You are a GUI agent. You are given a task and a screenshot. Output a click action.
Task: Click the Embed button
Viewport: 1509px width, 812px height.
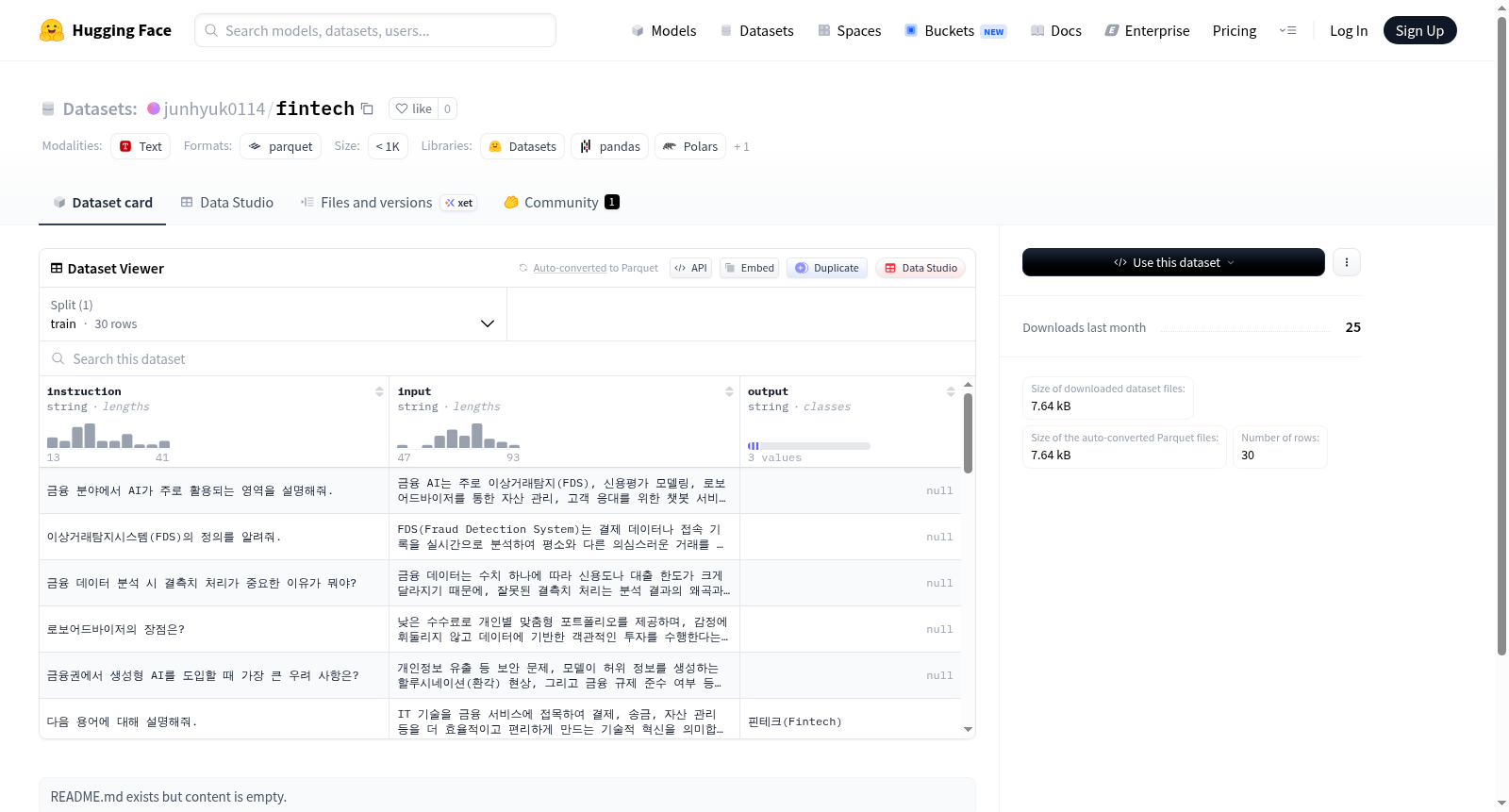[749, 268]
